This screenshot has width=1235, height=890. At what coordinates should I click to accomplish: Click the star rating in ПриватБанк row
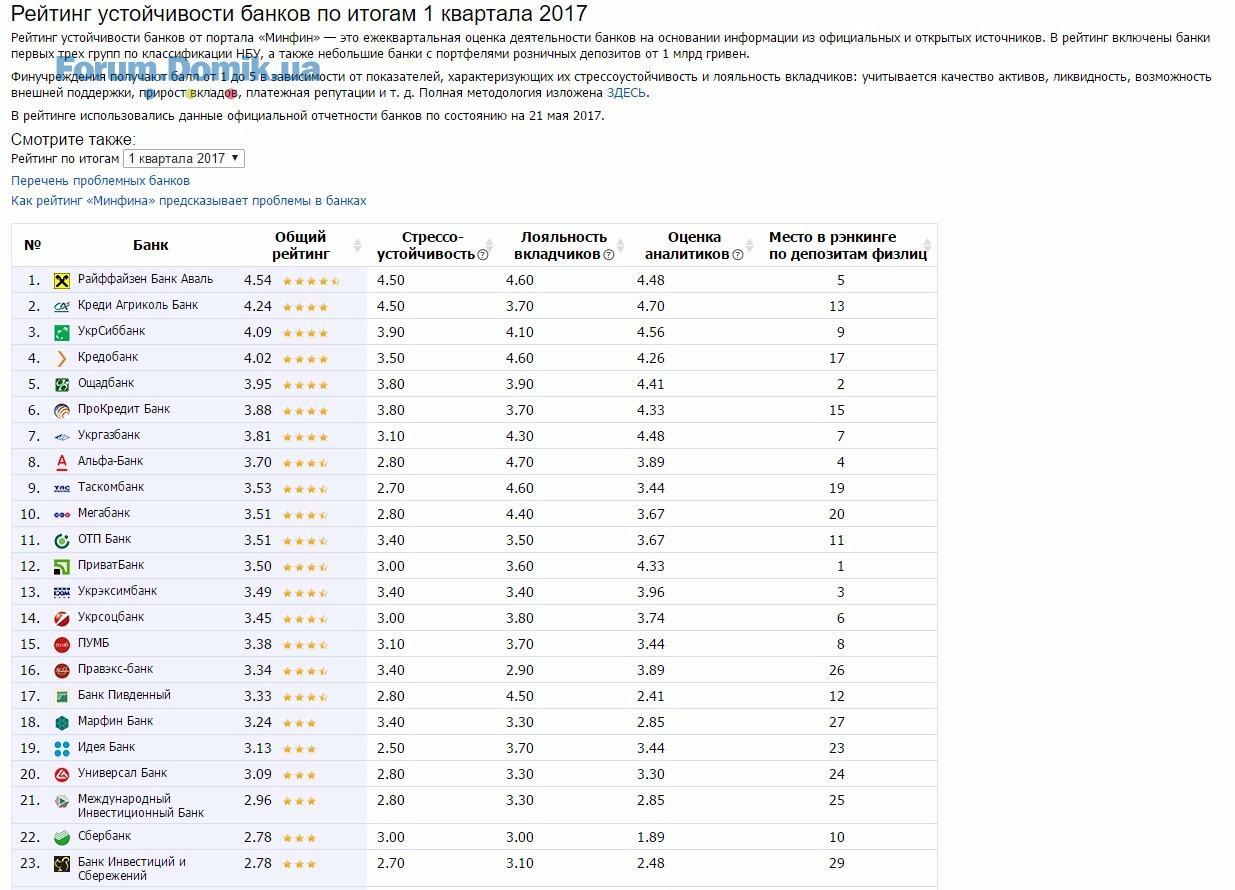[x=306, y=567]
